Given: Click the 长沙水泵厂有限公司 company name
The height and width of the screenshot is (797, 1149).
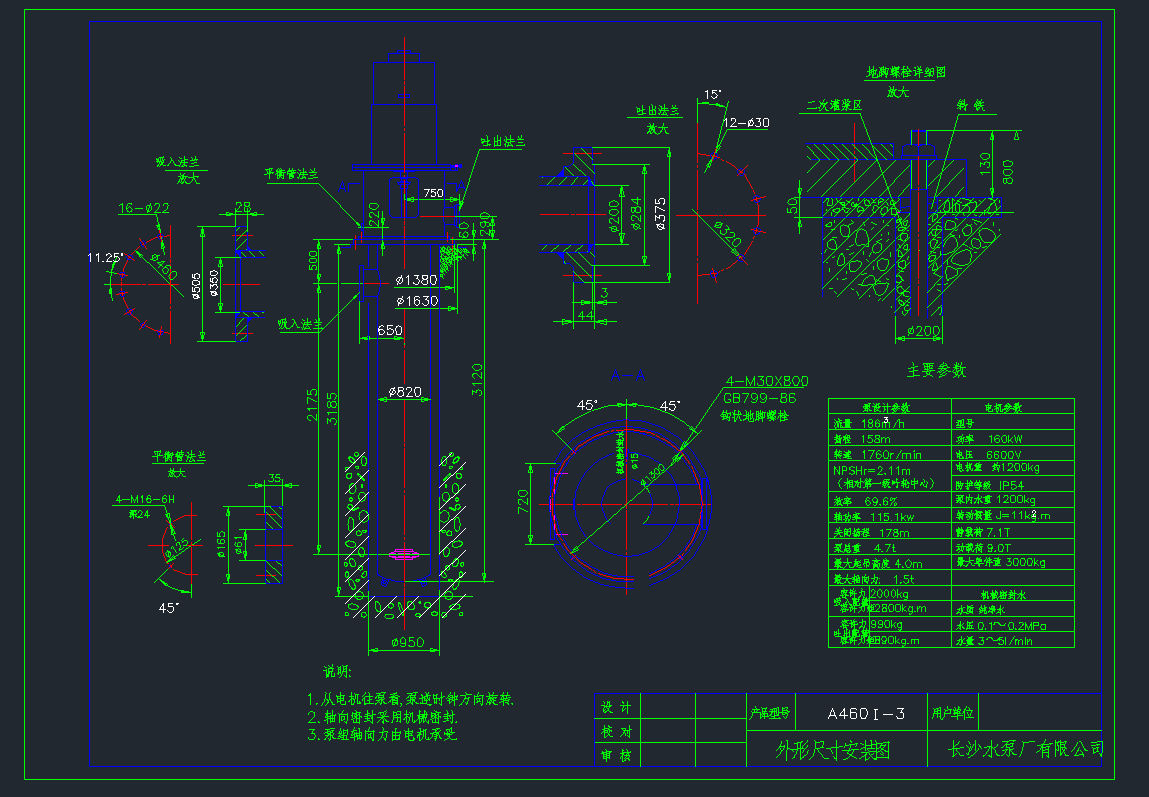Looking at the screenshot, I should pos(1025,748).
